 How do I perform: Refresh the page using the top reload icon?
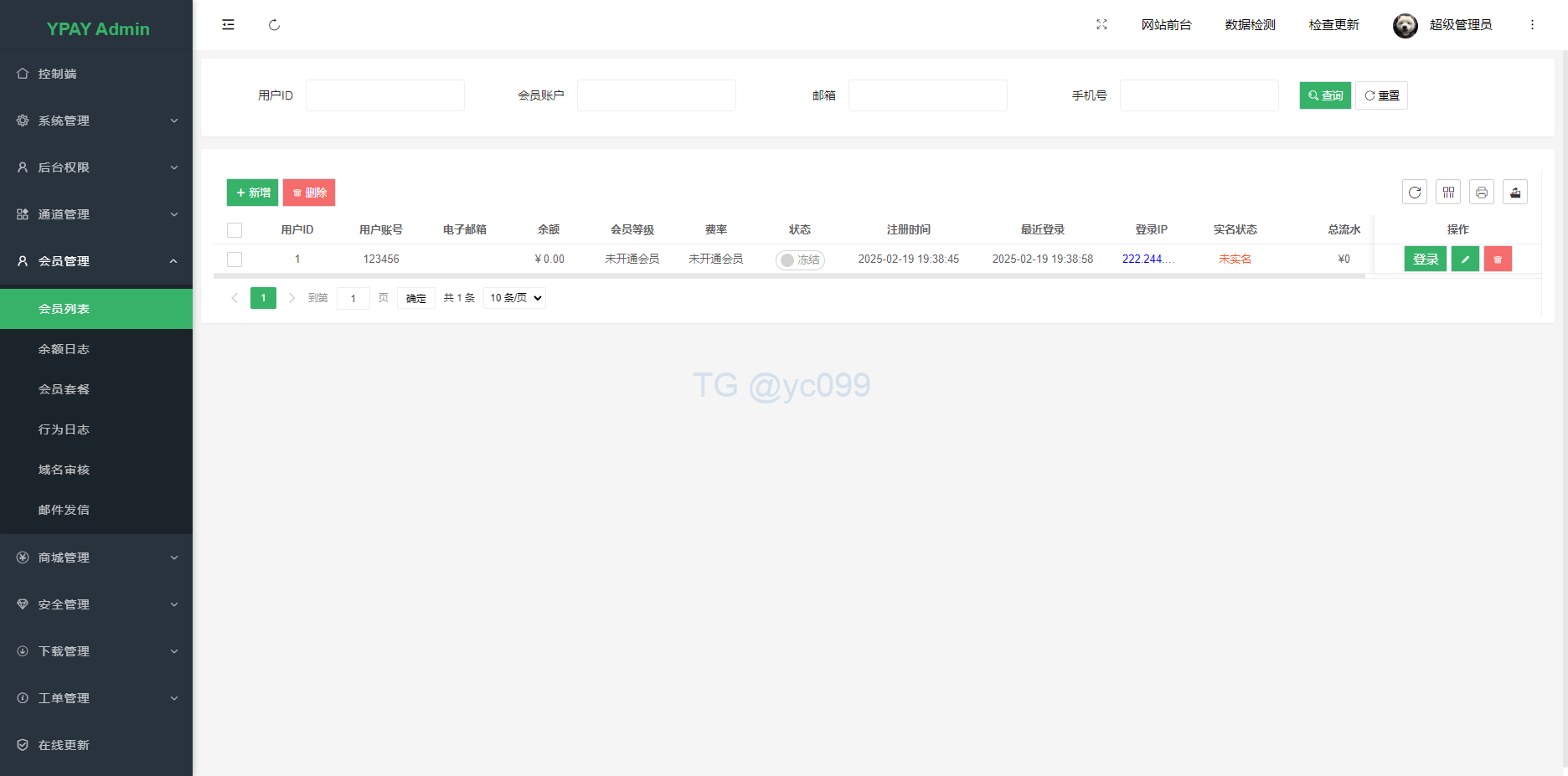click(x=274, y=24)
